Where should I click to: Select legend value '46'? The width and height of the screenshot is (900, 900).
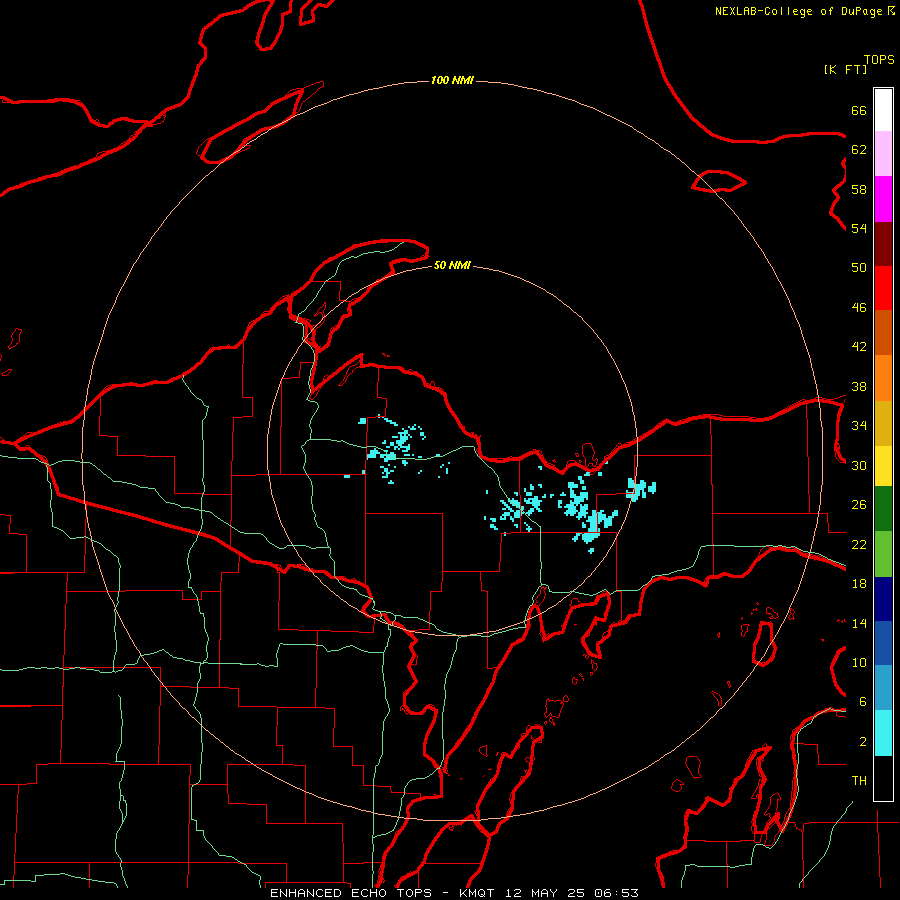pos(859,308)
